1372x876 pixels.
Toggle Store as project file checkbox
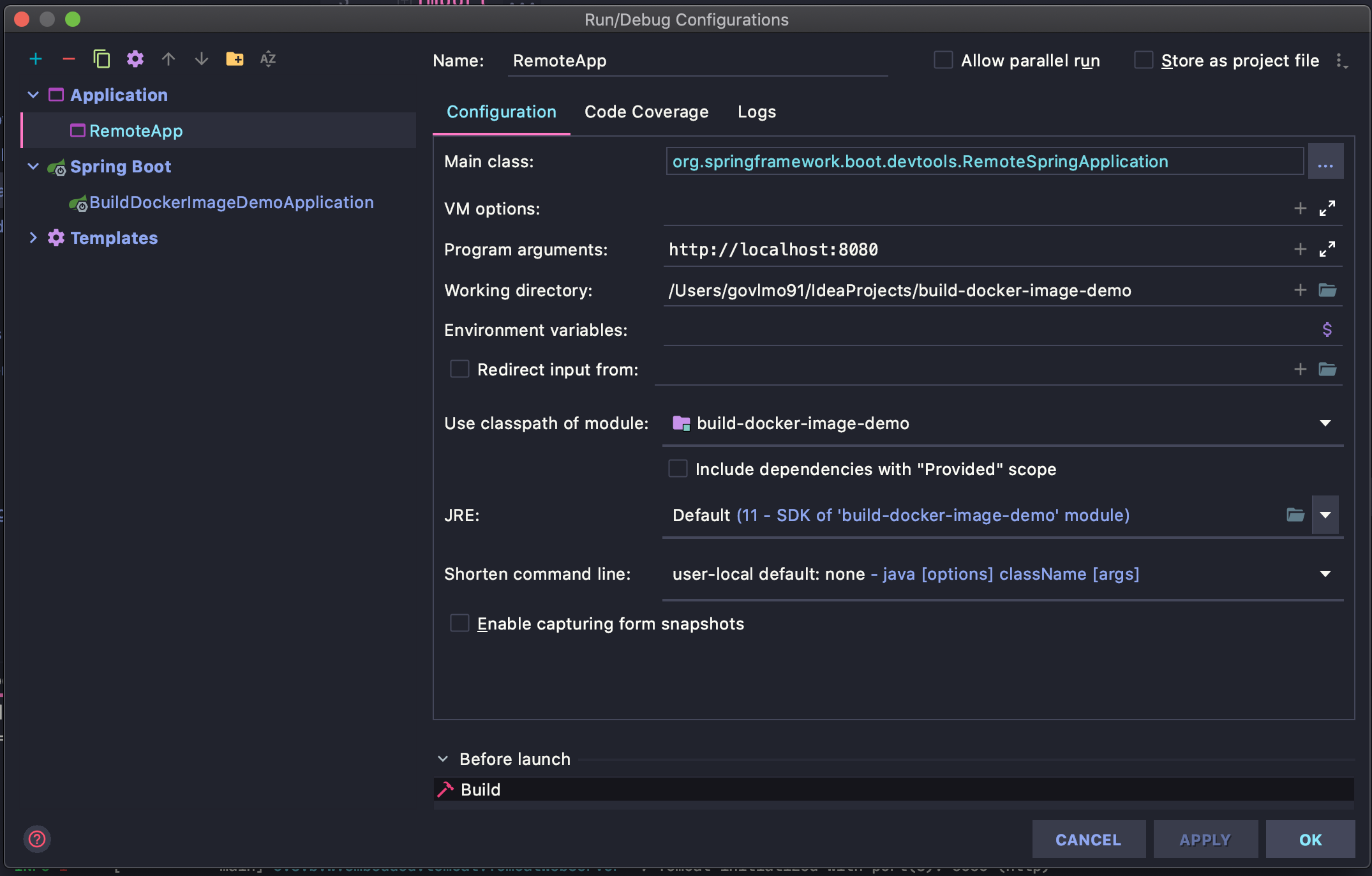[x=1144, y=61]
